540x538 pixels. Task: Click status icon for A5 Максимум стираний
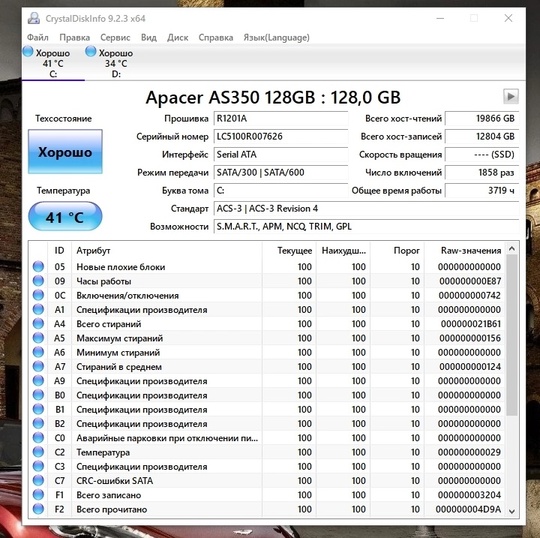click(x=38, y=338)
